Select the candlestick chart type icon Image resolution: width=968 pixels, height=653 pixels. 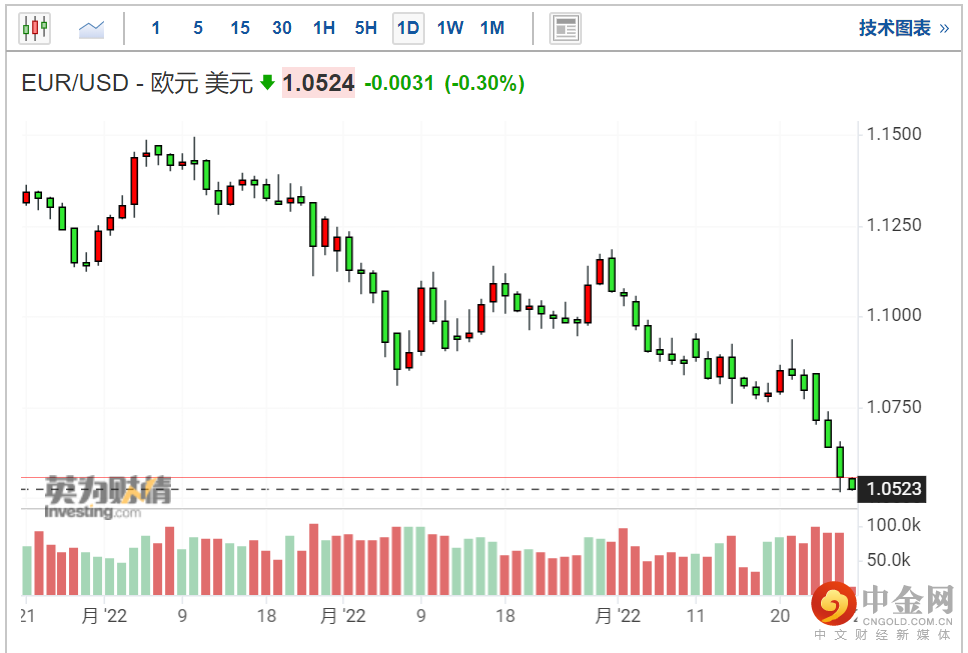[x=35, y=28]
